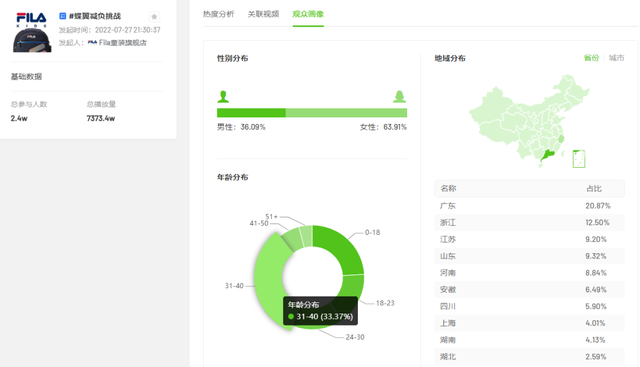Click the female portion of the gender bar
The width and height of the screenshot is (640, 367).
pyautogui.click(x=346, y=113)
